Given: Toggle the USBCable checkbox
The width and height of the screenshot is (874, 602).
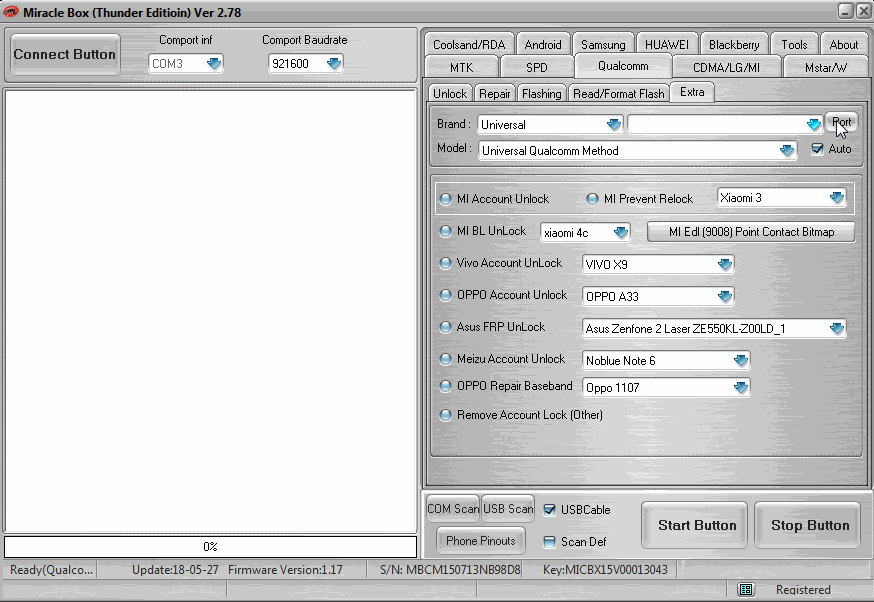Looking at the screenshot, I should click(550, 509).
